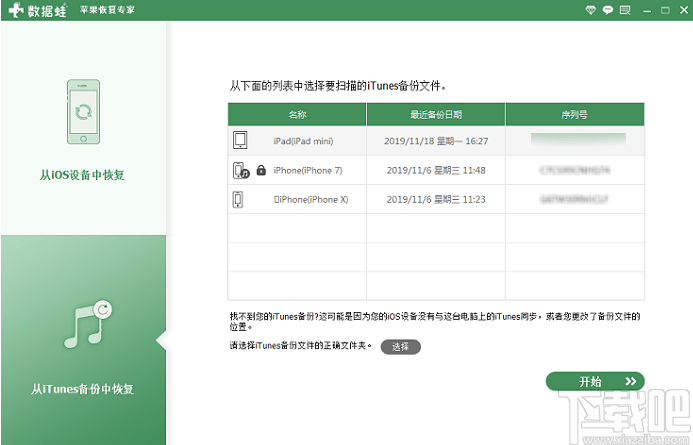
Task: Open the chat feedback bubble icon
Action: 608,10
